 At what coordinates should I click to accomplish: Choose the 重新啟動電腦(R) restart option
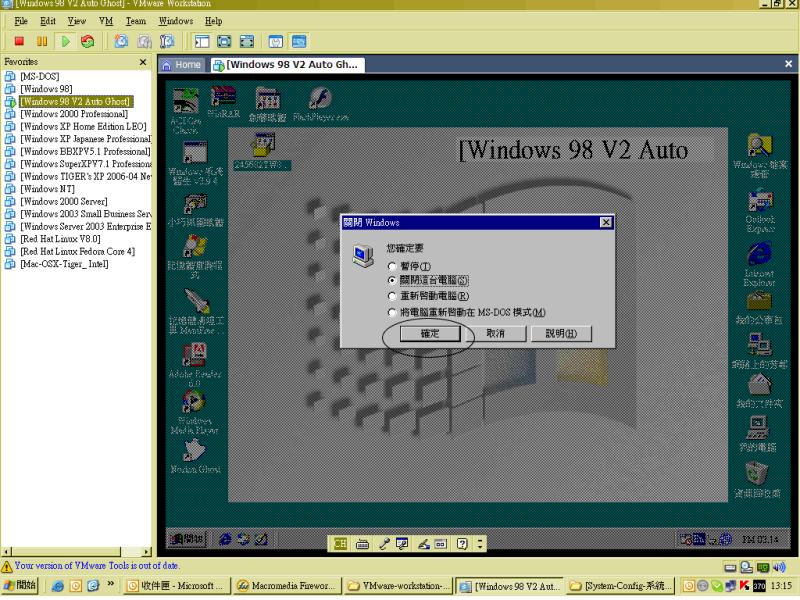[392, 296]
